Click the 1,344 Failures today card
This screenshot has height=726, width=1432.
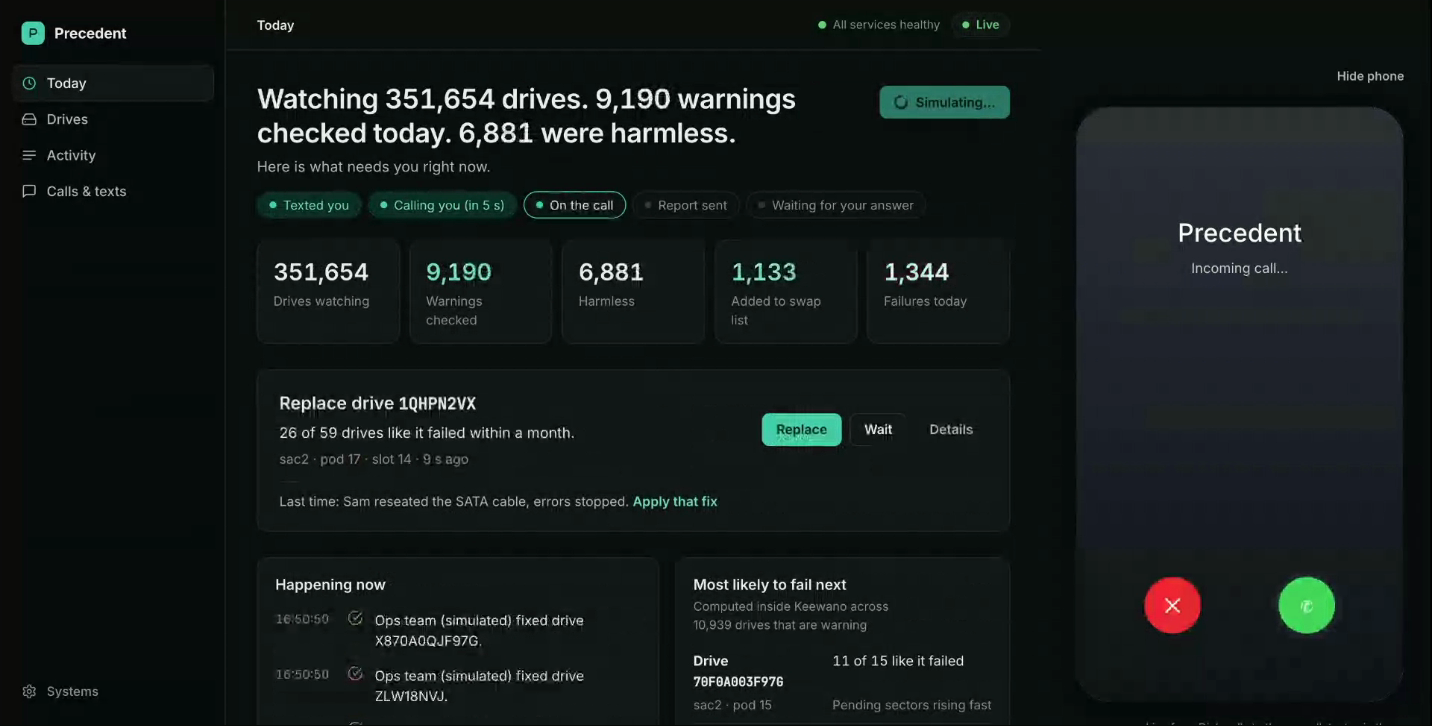(x=938, y=291)
